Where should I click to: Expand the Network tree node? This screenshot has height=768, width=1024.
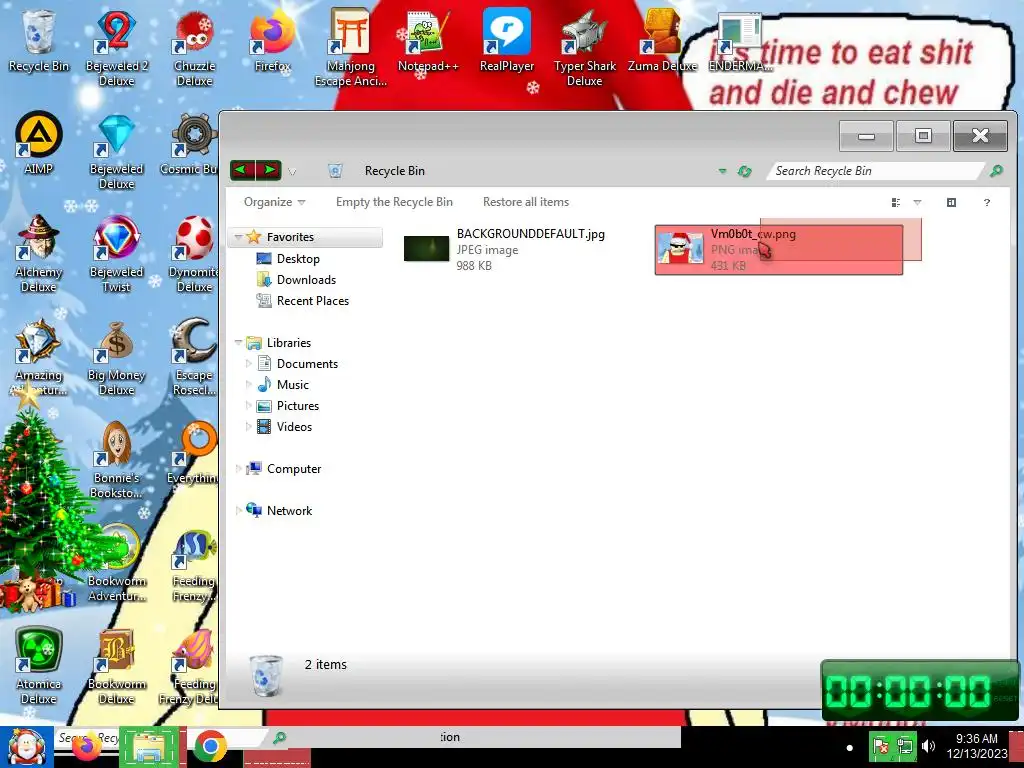238,511
